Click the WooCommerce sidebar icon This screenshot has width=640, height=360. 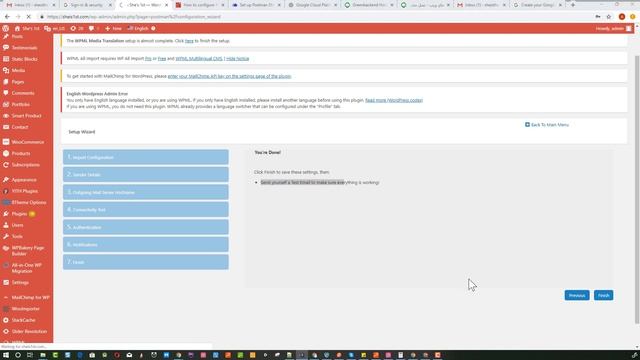coord(6,142)
